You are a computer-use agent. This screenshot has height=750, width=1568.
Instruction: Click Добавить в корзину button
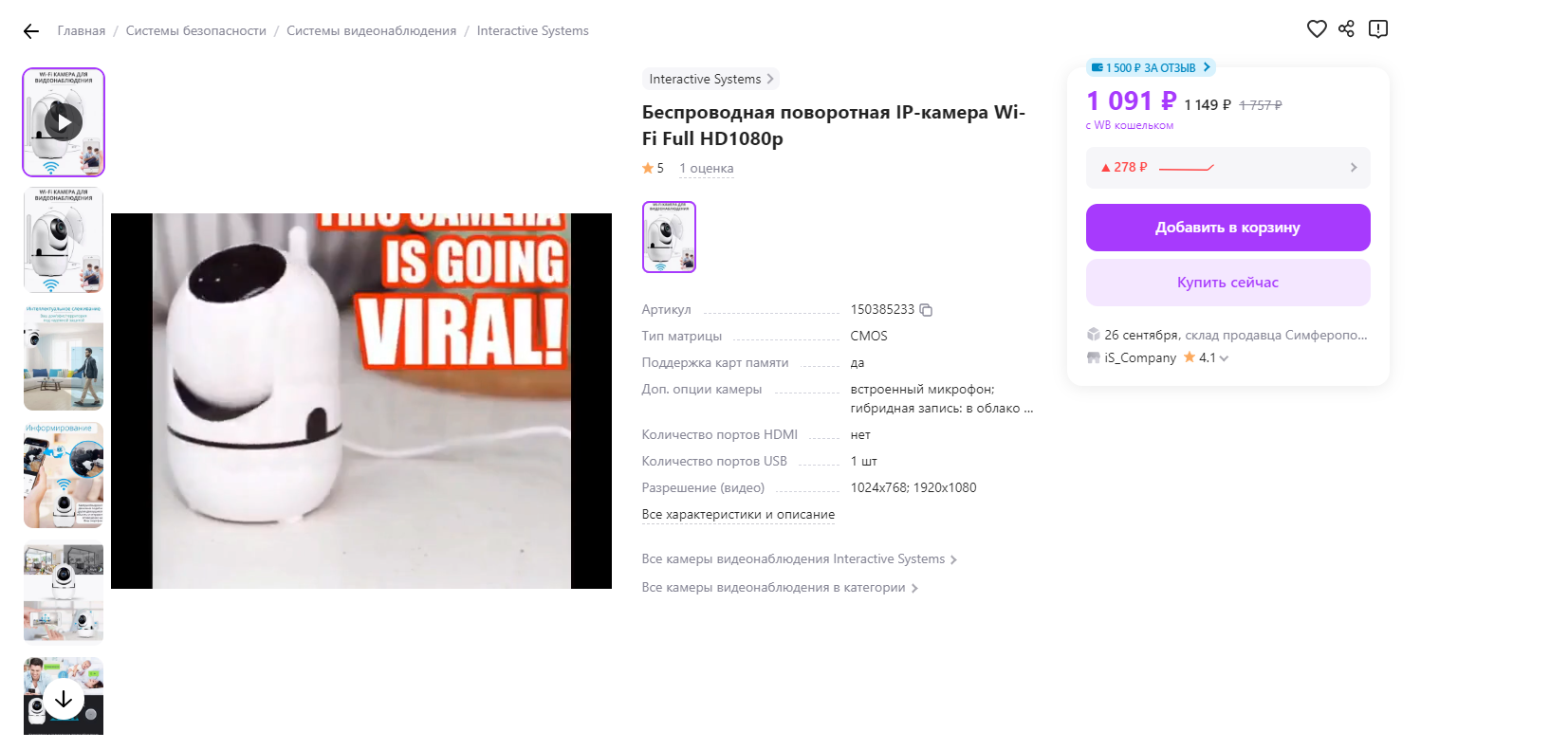tap(1227, 228)
